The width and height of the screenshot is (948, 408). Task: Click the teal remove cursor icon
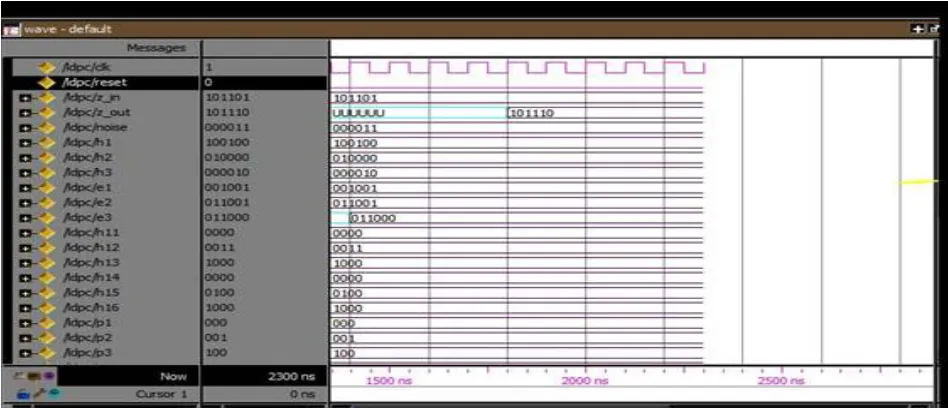[x=53, y=394]
